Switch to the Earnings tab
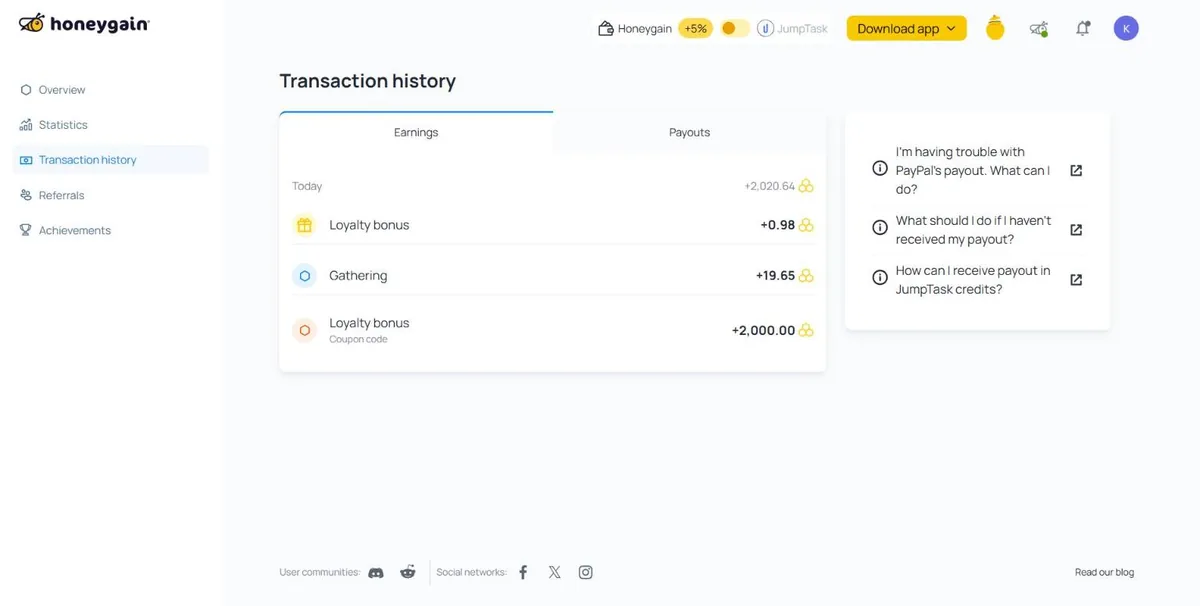 (x=416, y=132)
